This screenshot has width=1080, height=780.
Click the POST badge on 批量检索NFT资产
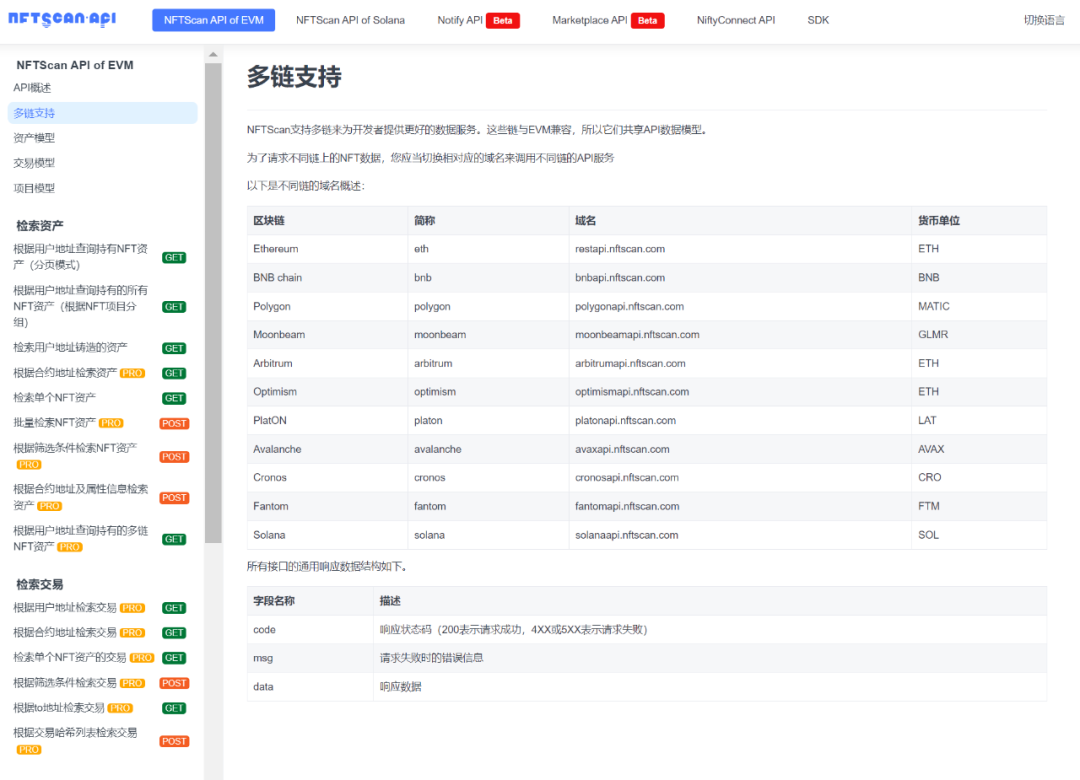point(174,423)
